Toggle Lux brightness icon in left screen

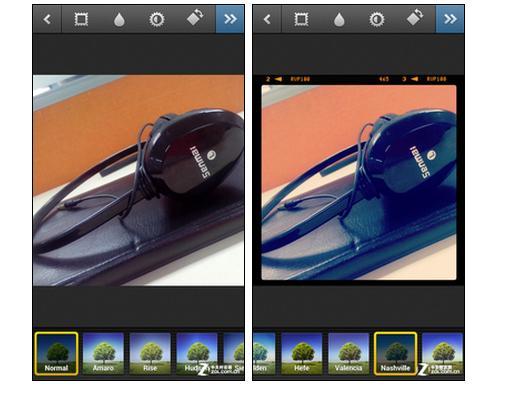click(157, 19)
